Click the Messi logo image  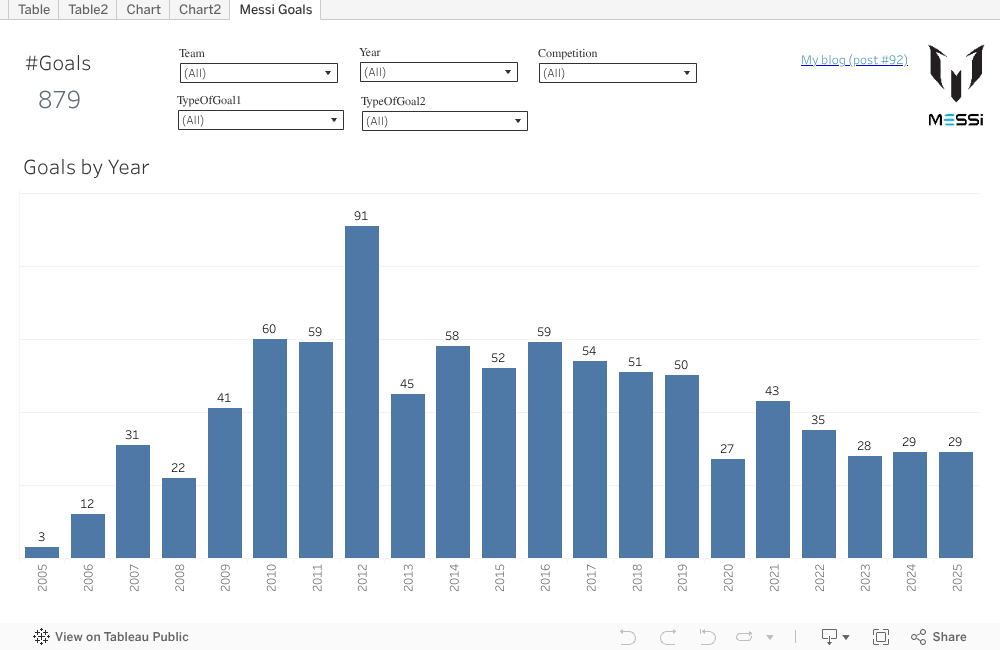point(955,85)
